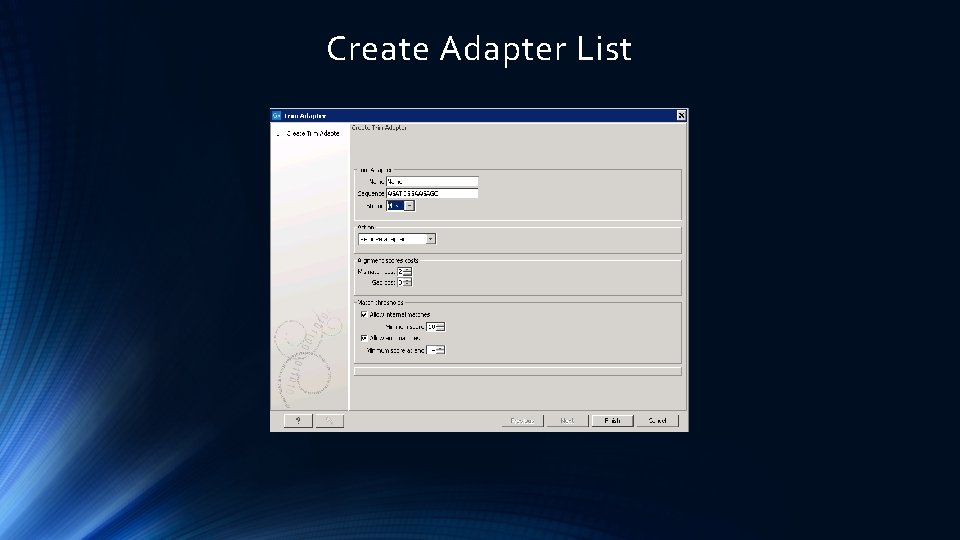Click into the Sequence input field

(432, 193)
